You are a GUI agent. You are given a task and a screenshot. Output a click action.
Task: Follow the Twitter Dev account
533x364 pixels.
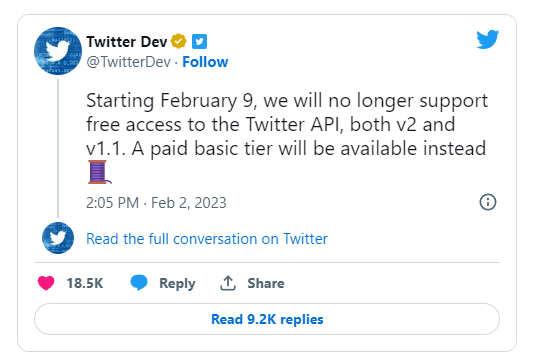[205, 62]
